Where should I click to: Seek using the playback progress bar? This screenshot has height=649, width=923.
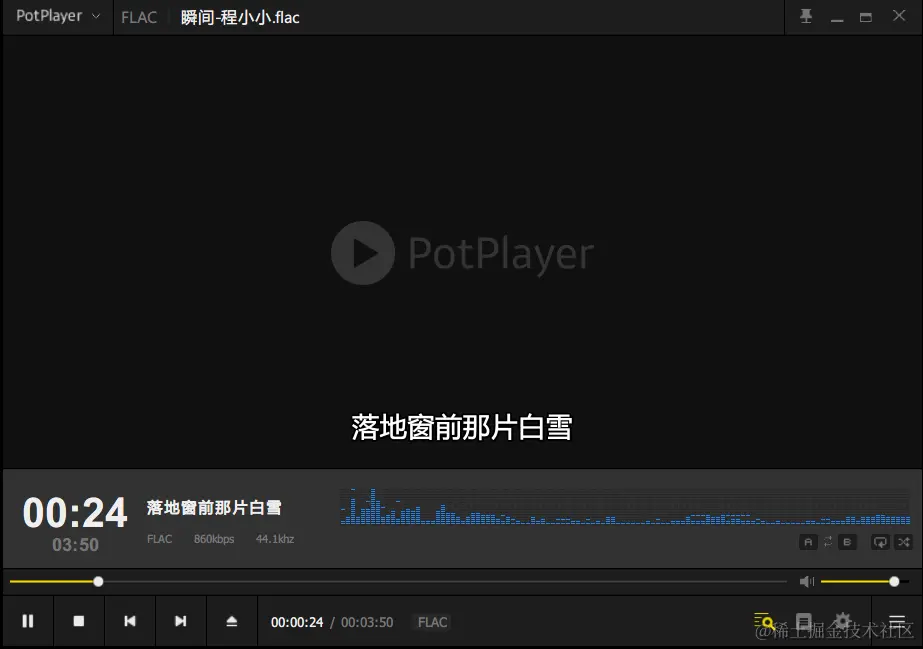[398, 582]
